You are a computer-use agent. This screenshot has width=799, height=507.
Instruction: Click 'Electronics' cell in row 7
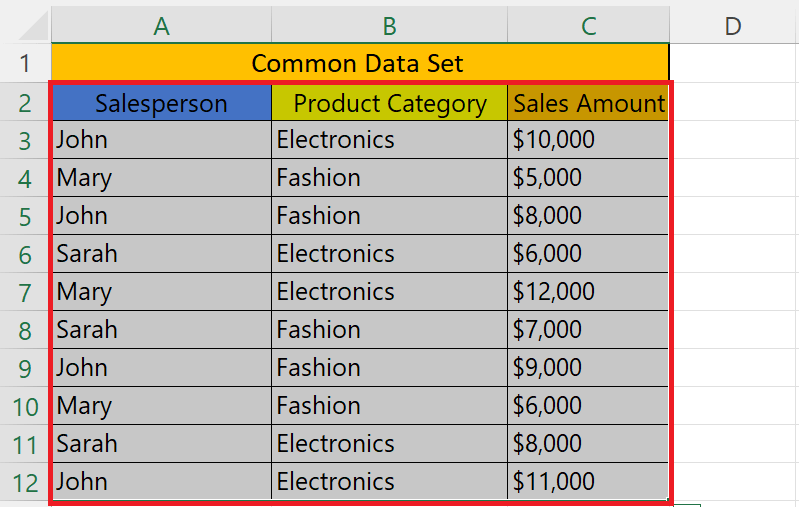click(389, 291)
